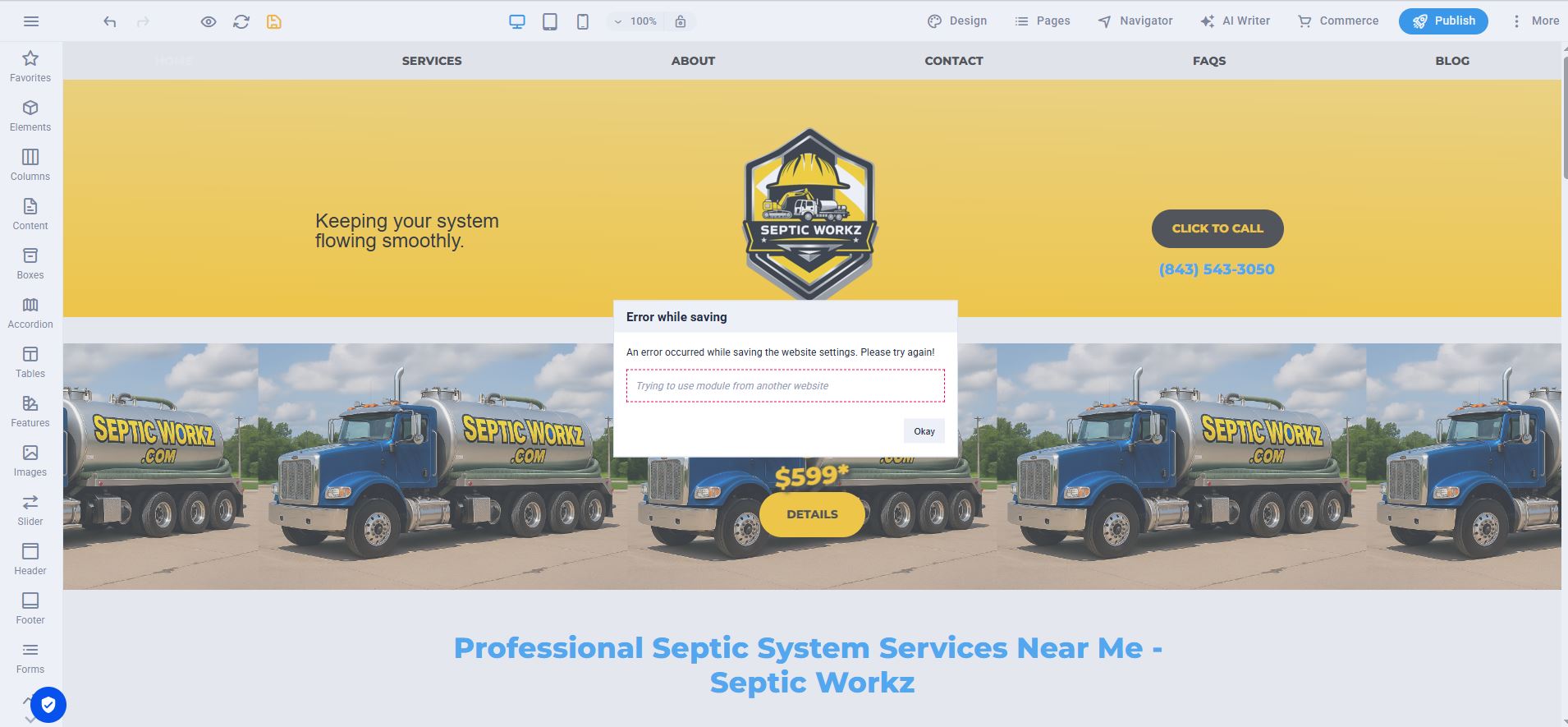Image resolution: width=1568 pixels, height=727 pixels.
Task: Open the Tables panel
Action: 30,362
